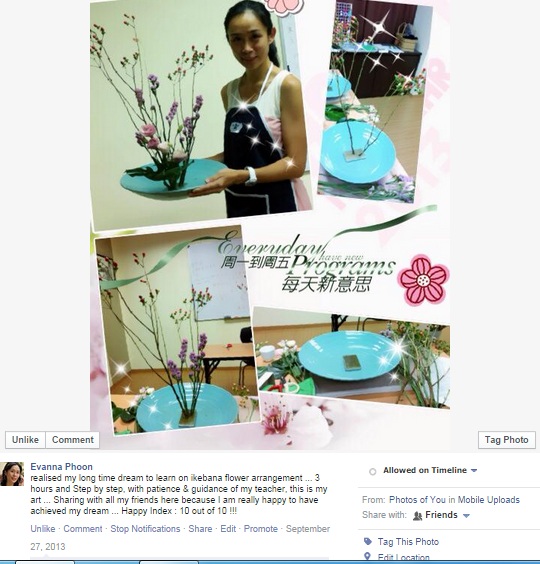Open the Evanna Phoon profile name link
This screenshot has height=564, width=540.
click(62, 467)
